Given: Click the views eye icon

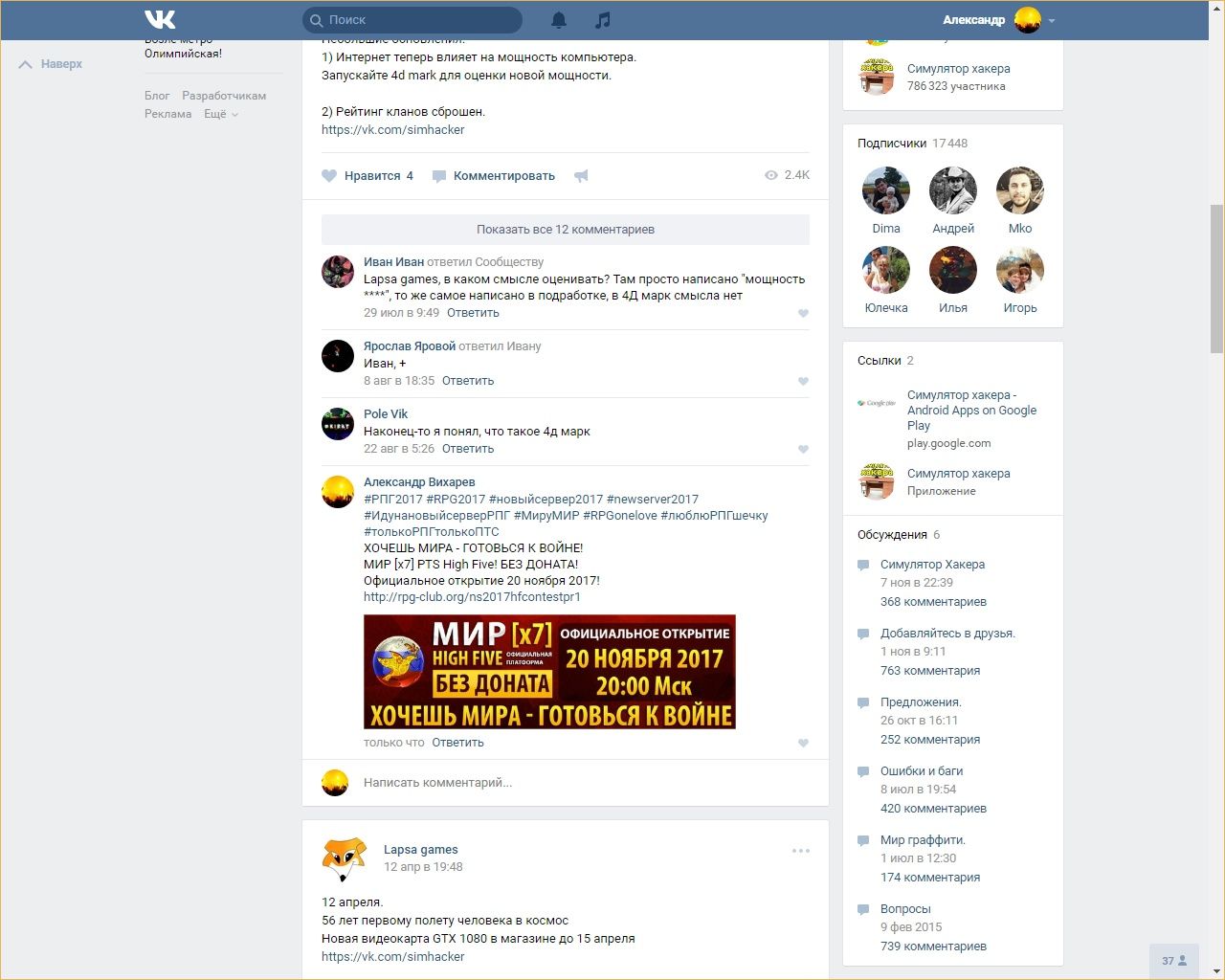Looking at the screenshot, I should click(x=771, y=175).
